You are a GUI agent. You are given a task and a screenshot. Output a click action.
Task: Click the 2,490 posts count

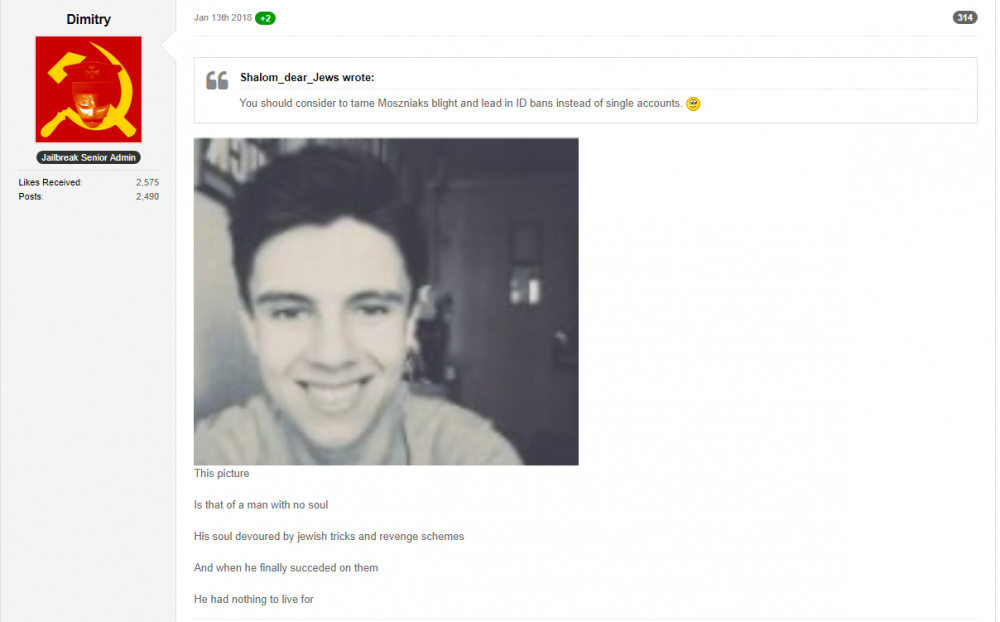click(x=147, y=196)
